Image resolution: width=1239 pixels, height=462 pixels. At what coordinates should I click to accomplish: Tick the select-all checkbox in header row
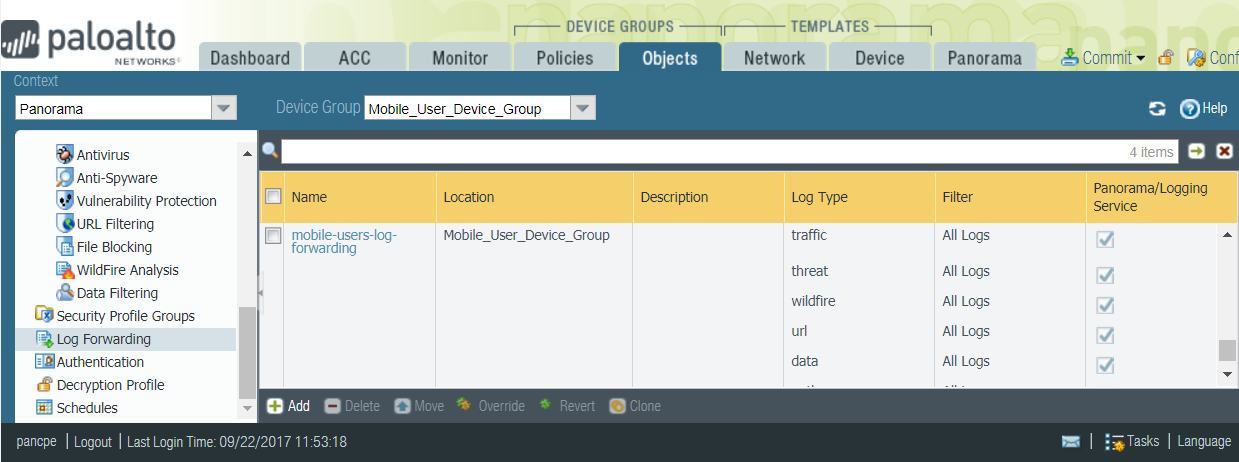(273, 197)
